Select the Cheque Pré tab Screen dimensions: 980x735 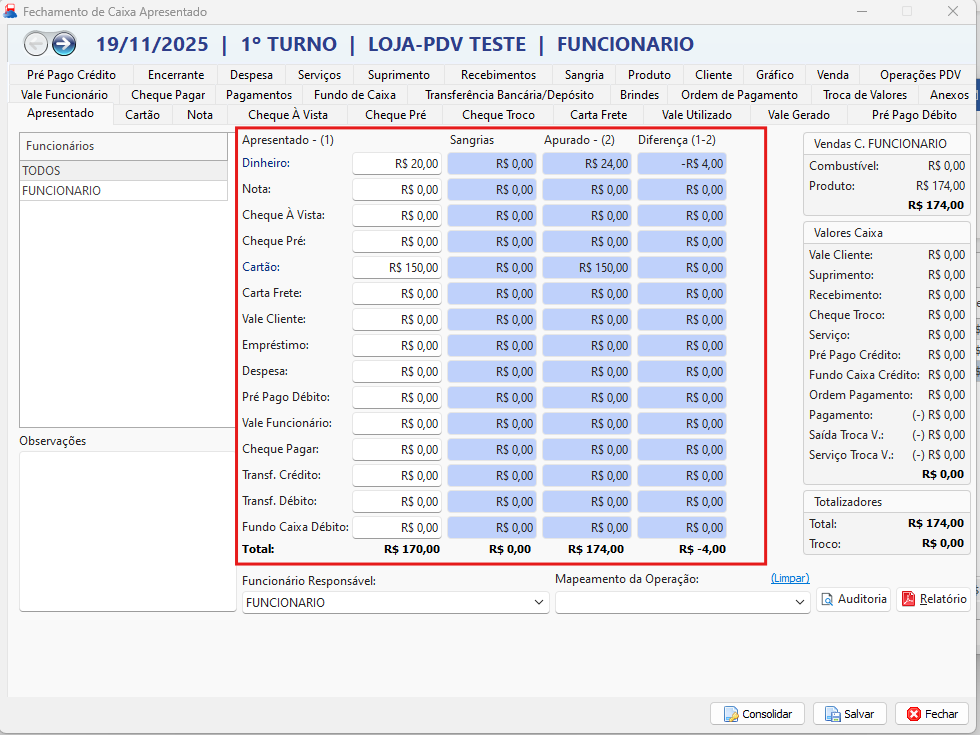(x=395, y=115)
